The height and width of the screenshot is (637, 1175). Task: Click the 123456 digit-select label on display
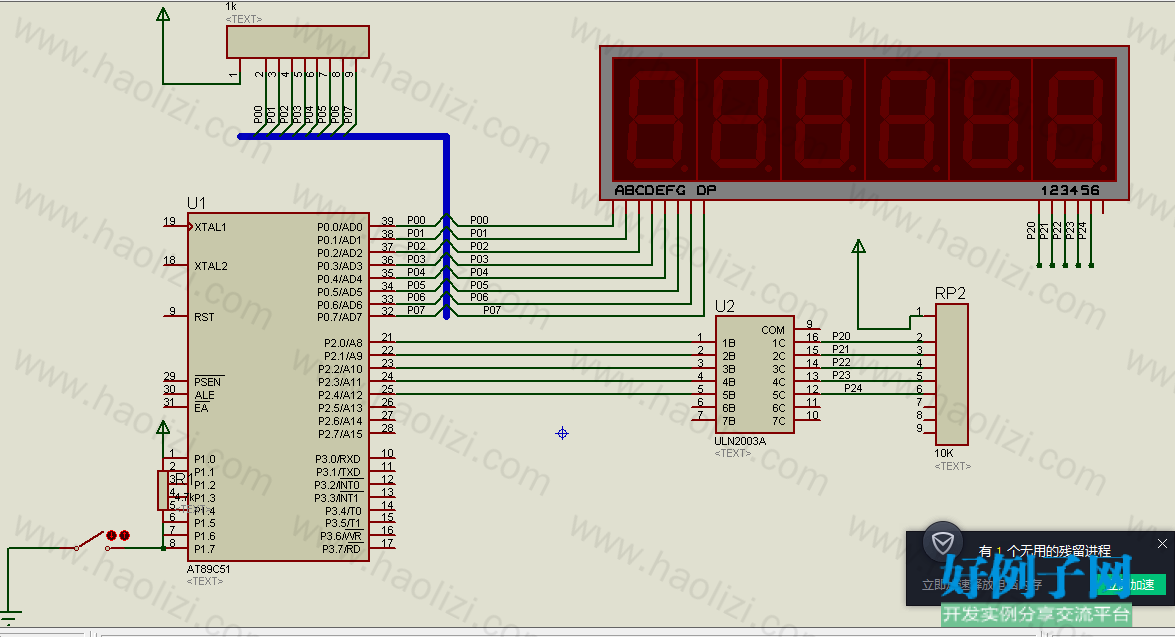click(x=1070, y=190)
